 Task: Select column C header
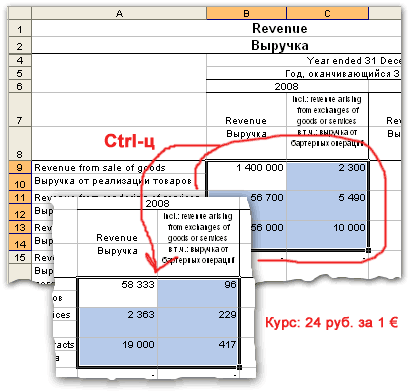click(327, 13)
